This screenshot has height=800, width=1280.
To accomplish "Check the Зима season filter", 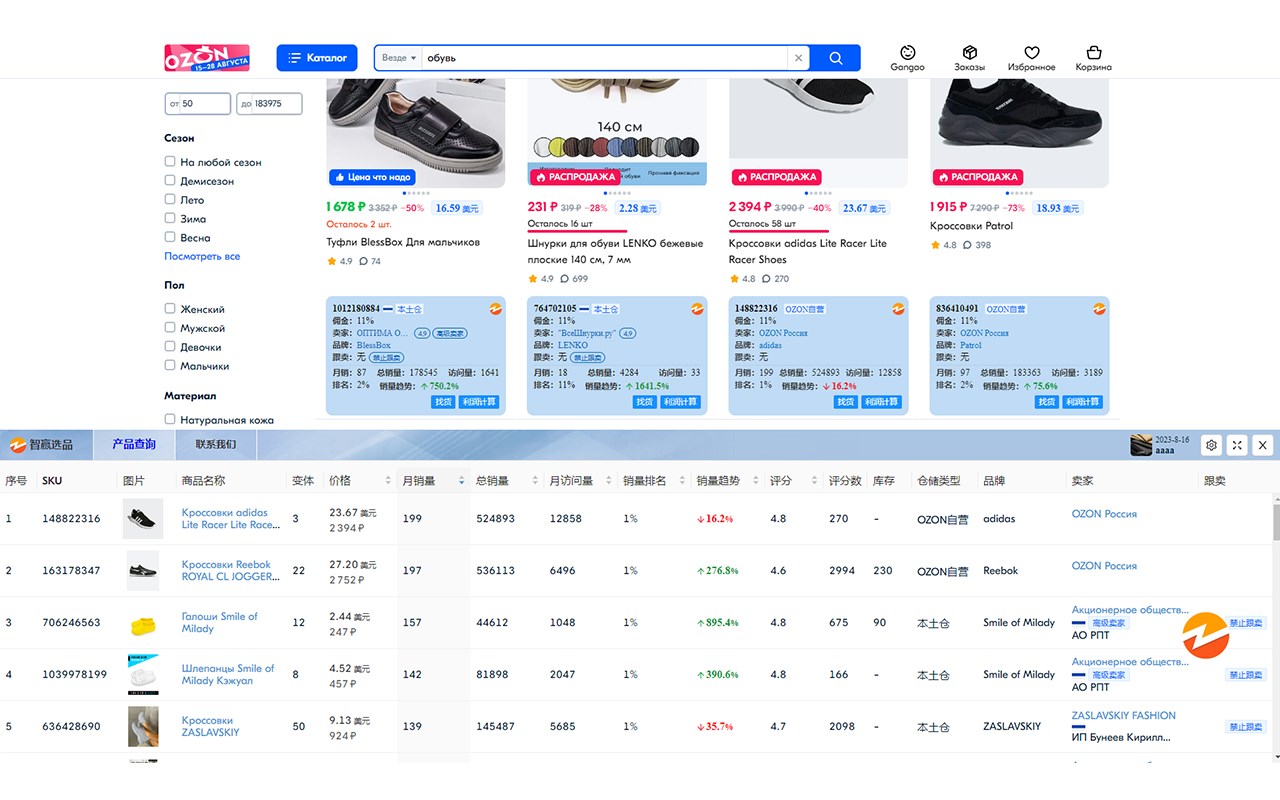I will (170, 218).
